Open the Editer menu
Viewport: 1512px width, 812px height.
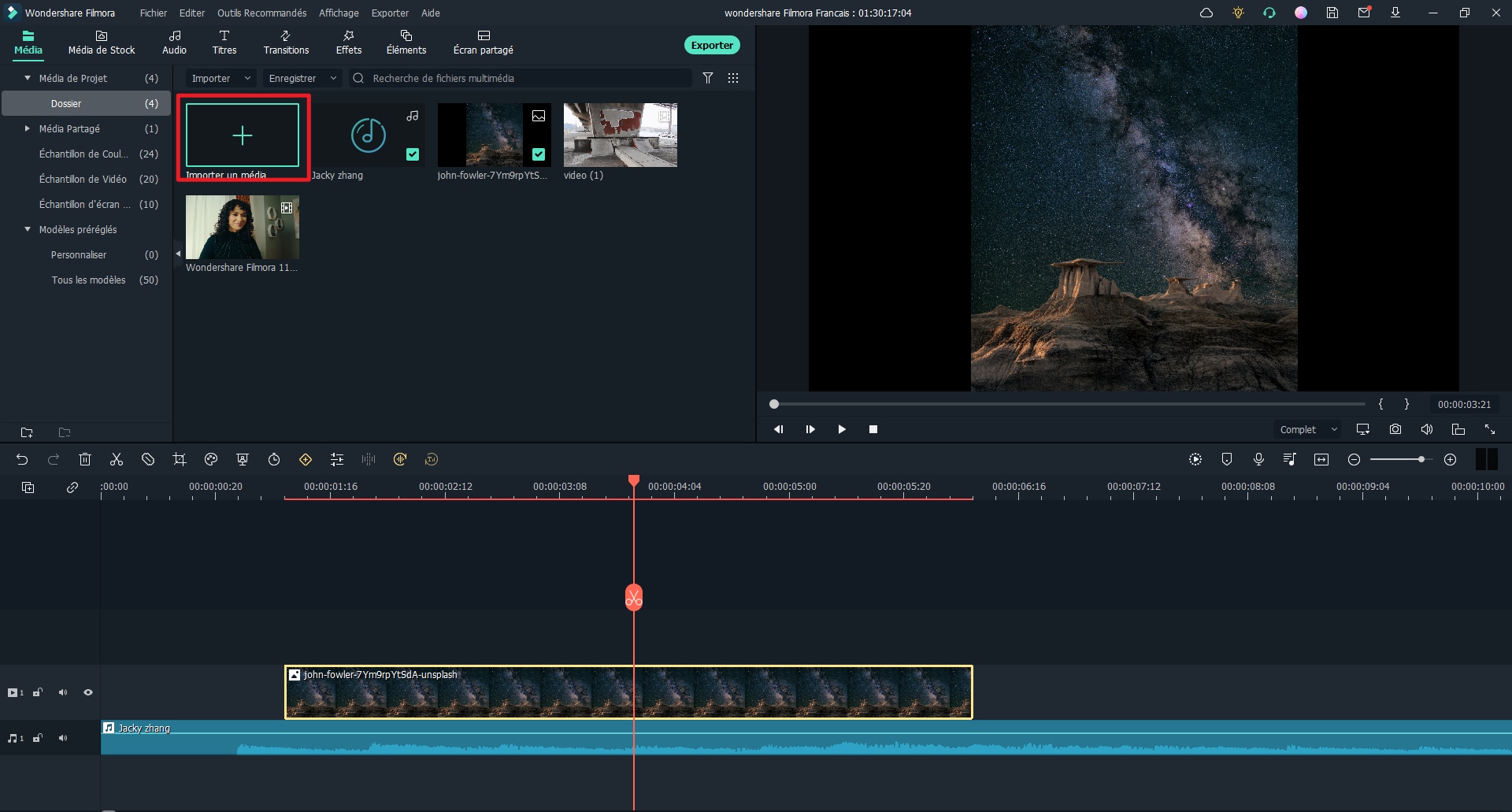coord(192,13)
